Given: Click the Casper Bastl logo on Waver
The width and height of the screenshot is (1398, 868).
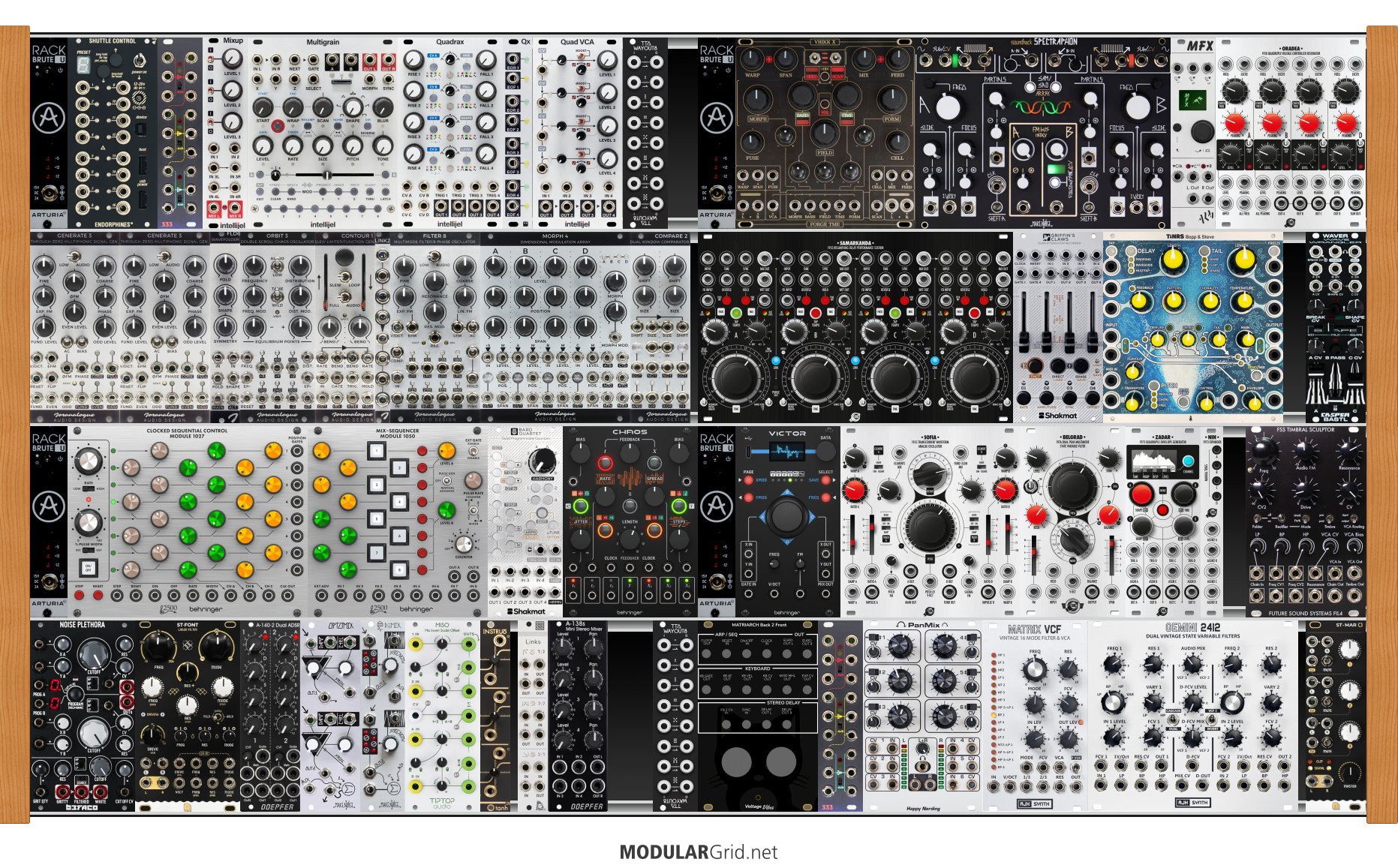Looking at the screenshot, I should click(1335, 416).
